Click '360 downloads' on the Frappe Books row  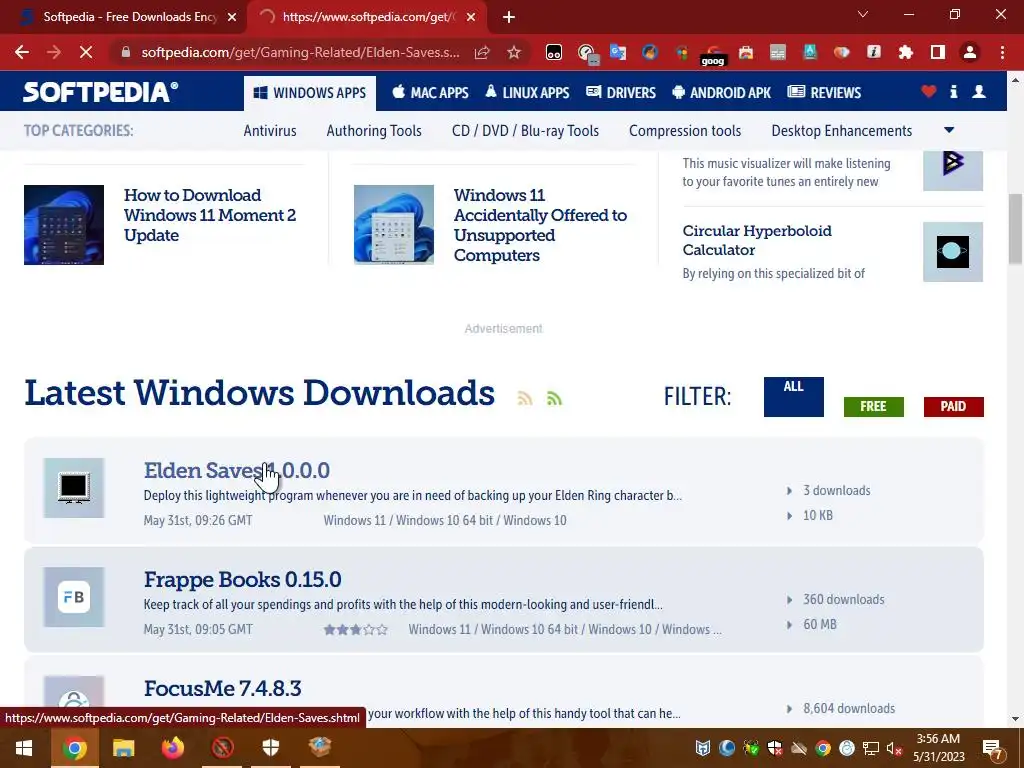[844, 600]
